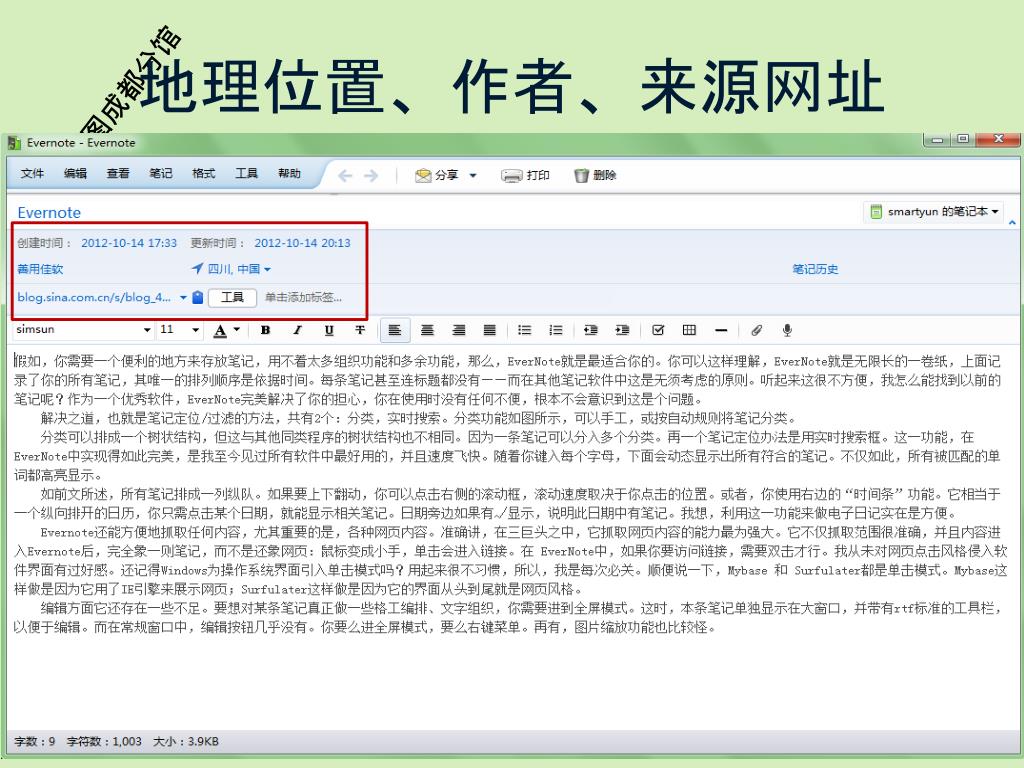The width and height of the screenshot is (1024, 768).
Task: Decrease the indent
Action: pos(591,330)
